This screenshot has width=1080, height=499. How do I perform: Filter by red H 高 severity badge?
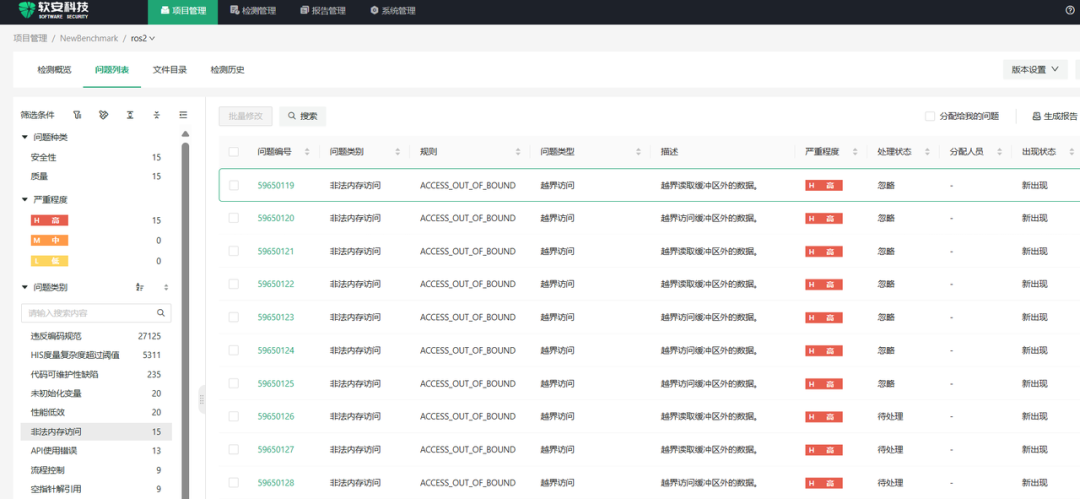click(50, 221)
